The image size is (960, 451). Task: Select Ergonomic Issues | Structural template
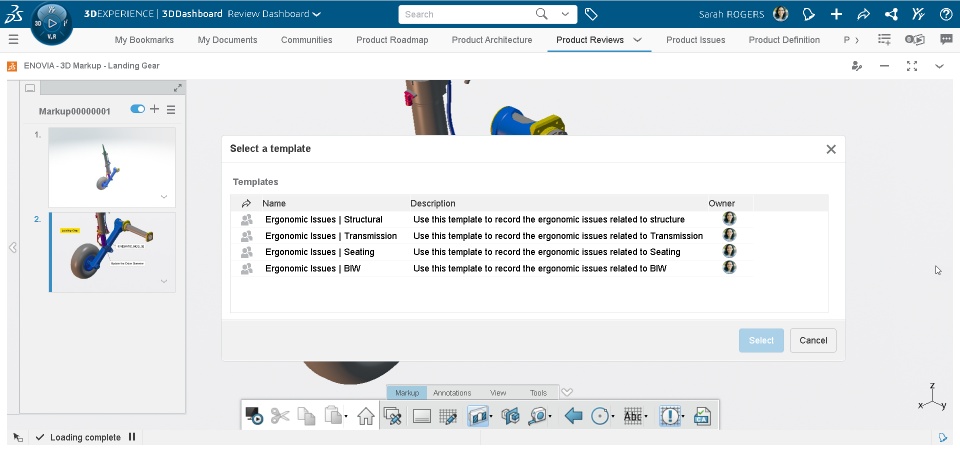click(x=492, y=219)
